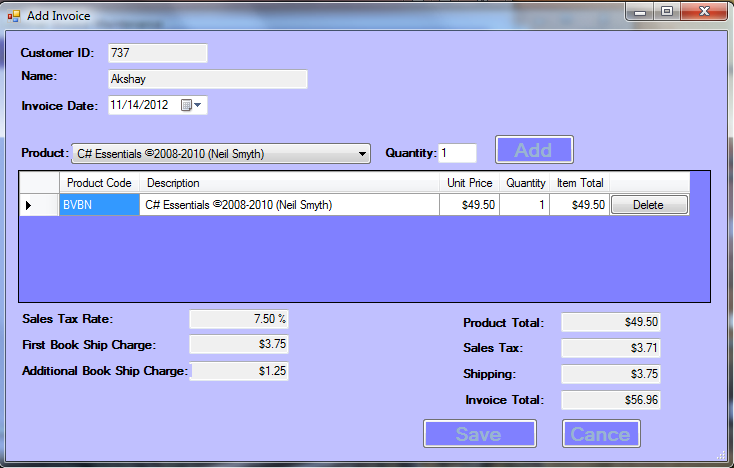
Task: Delete the C# Essentials row
Action: coord(648,205)
